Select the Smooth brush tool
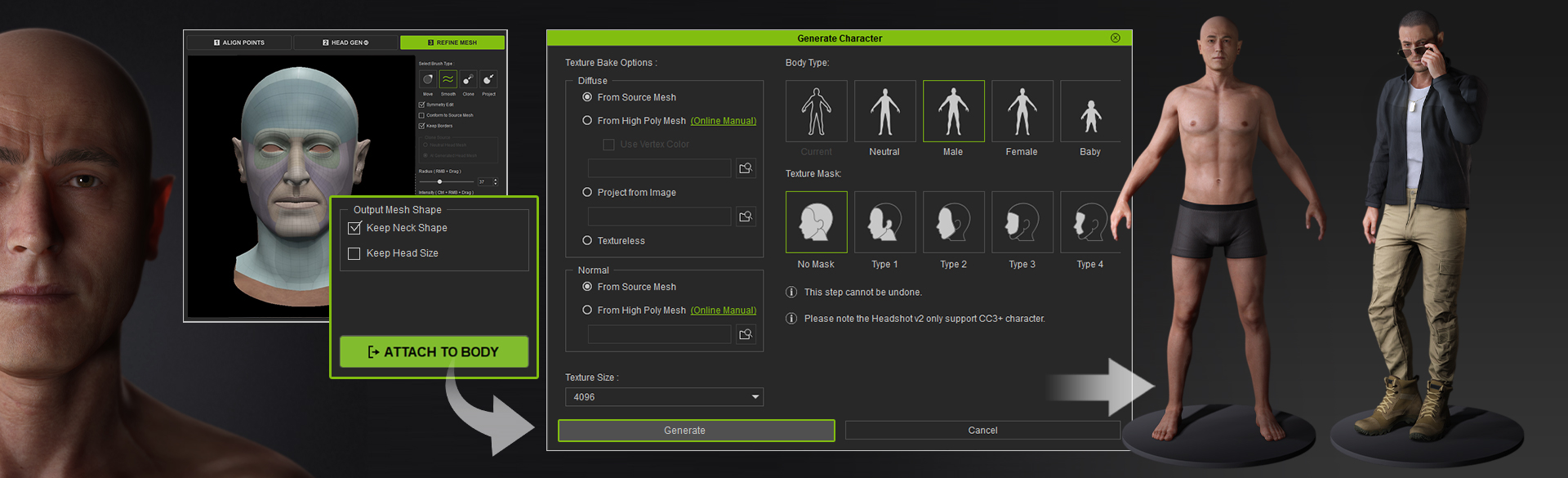Viewport: 1568px width, 478px height. pyautogui.click(x=448, y=79)
